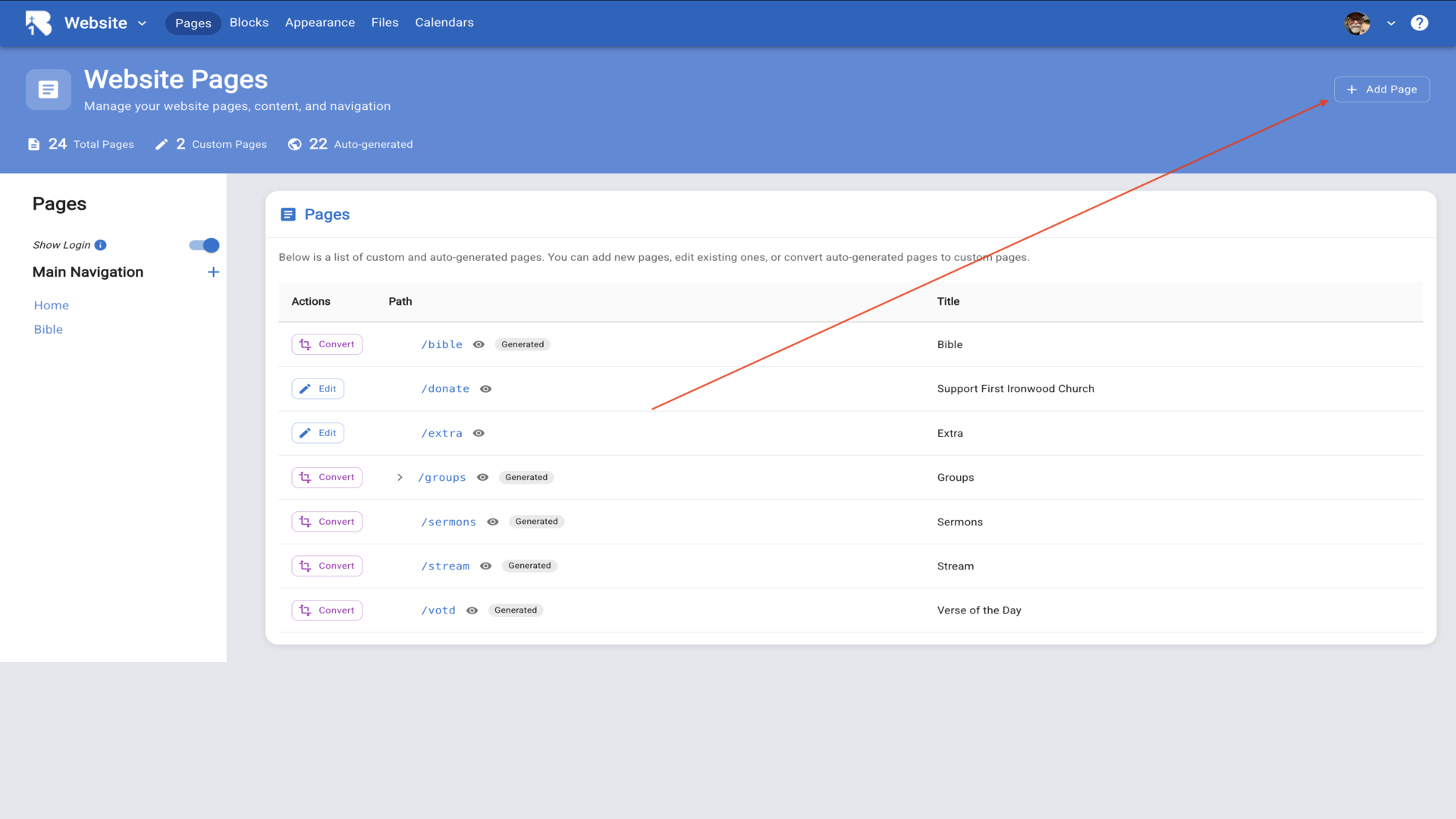
Task: Click the eye icon next to /sermons
Action: pos(492,522)
